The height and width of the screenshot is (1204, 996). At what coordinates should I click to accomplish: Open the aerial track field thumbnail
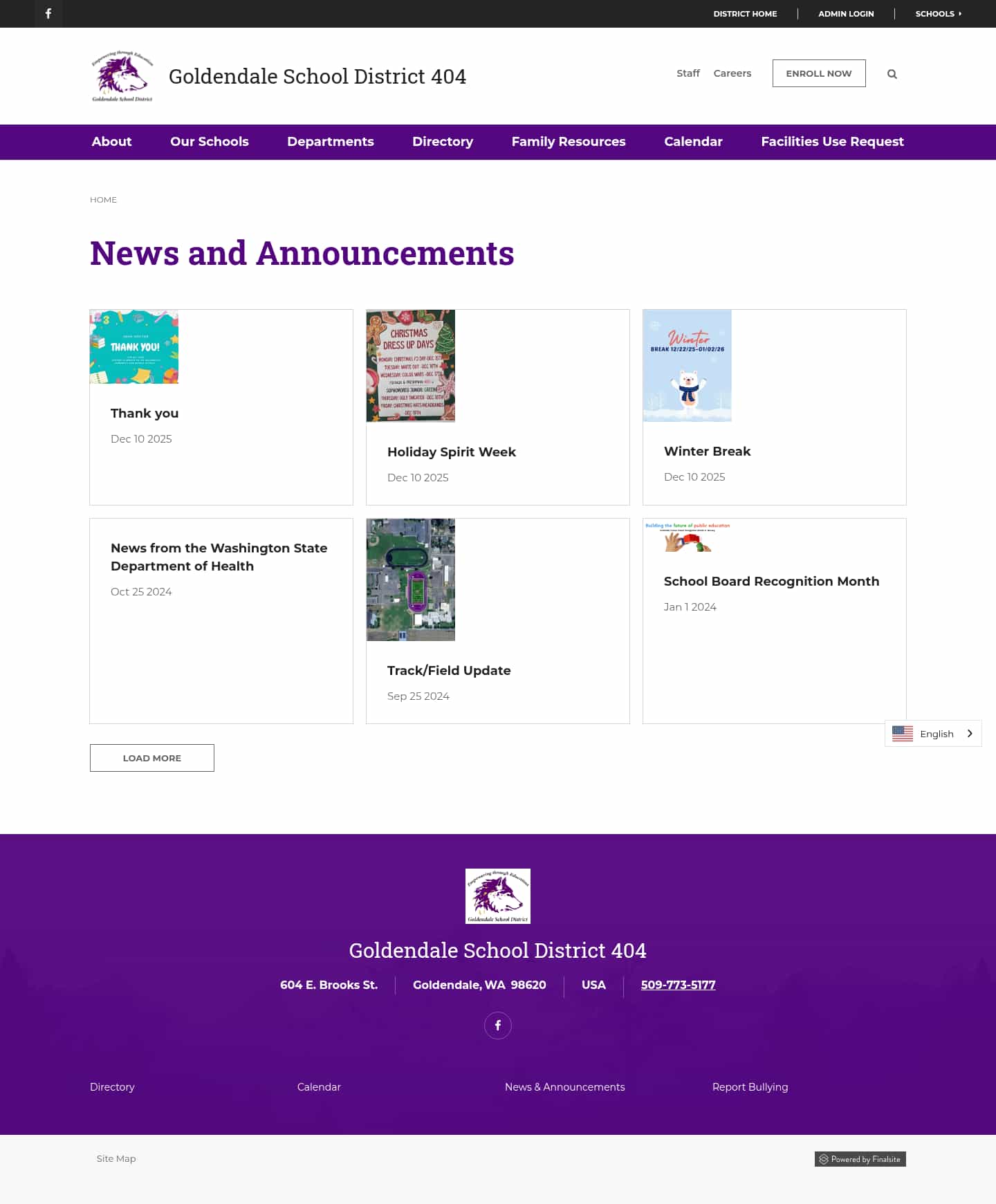(x=411, y=580)
